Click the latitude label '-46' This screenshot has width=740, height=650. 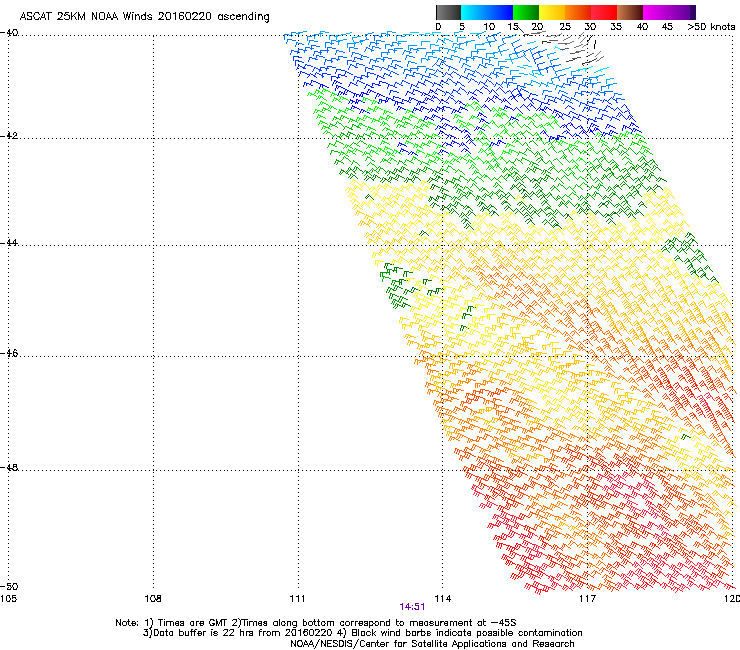(9, 353)
